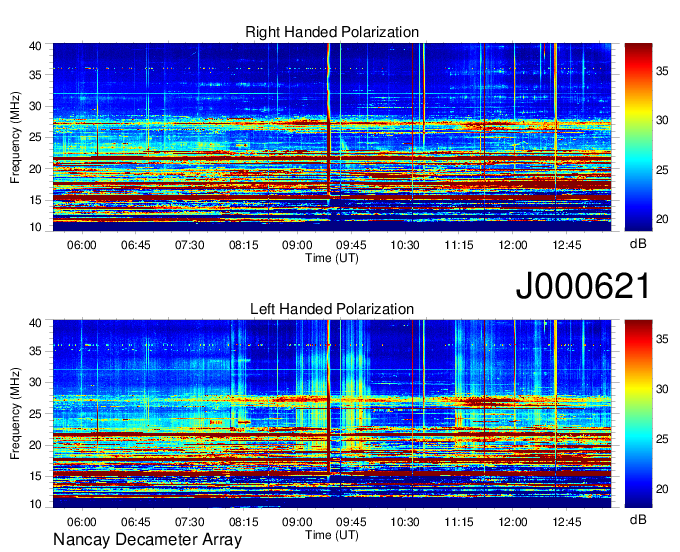Click the "Nancay Decameter Array" caption
680x552 pixels.
point(147,539)
